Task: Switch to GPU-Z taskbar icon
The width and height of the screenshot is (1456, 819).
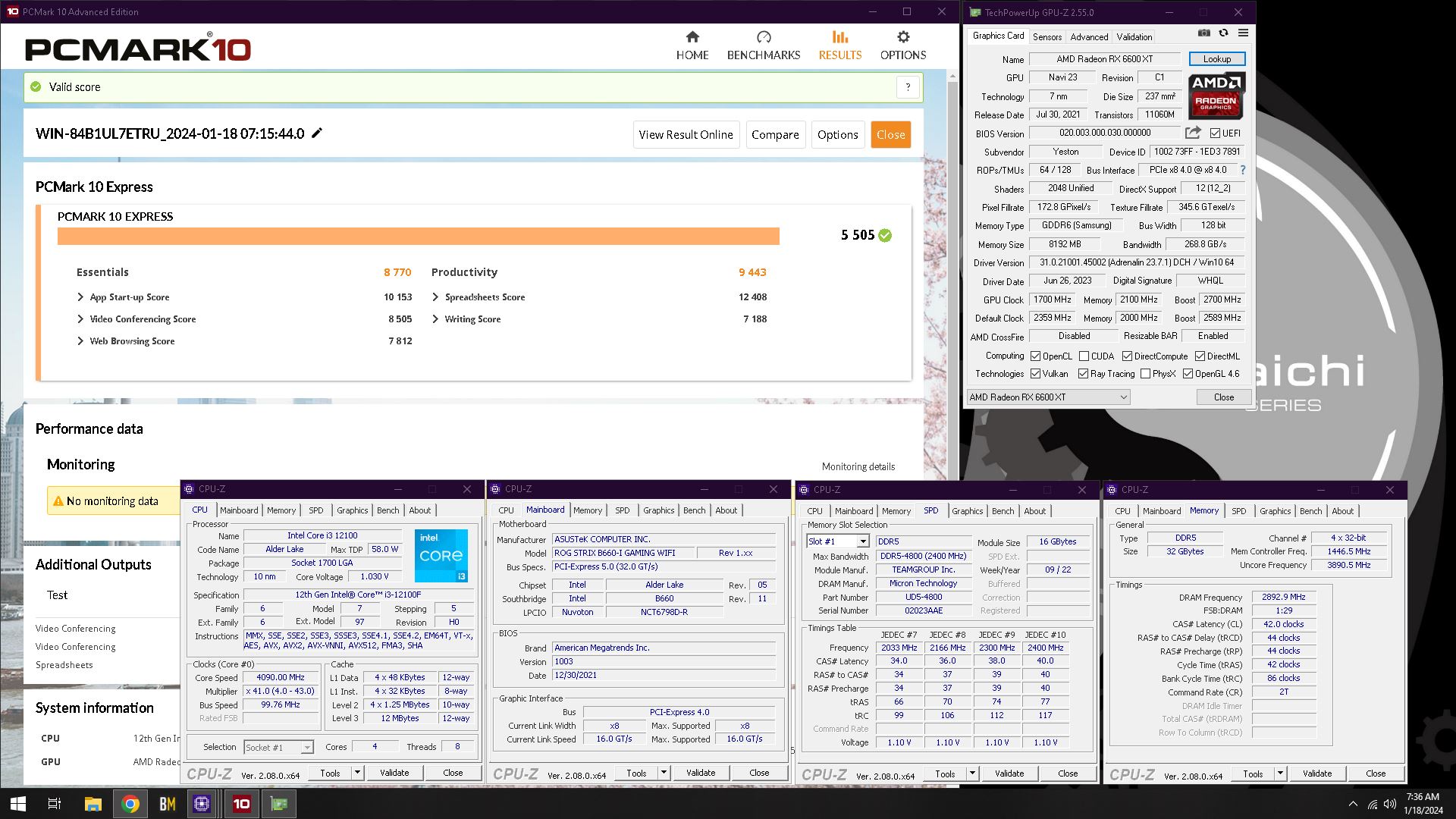Action: pyautogui.click(x=279, y=804)
